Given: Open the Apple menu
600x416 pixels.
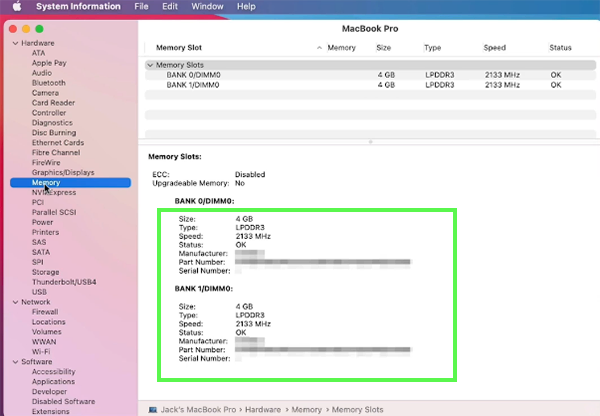Looking at the screenshot, I should pyautogui.click(x=17, y=7).
